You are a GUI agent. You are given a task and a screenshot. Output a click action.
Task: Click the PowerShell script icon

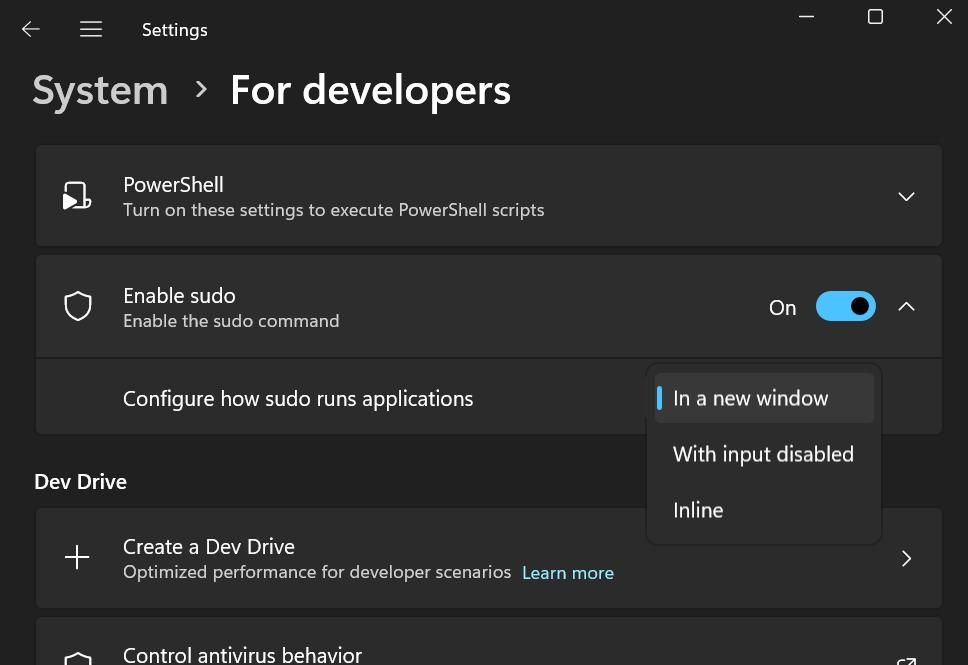[77, 196]
